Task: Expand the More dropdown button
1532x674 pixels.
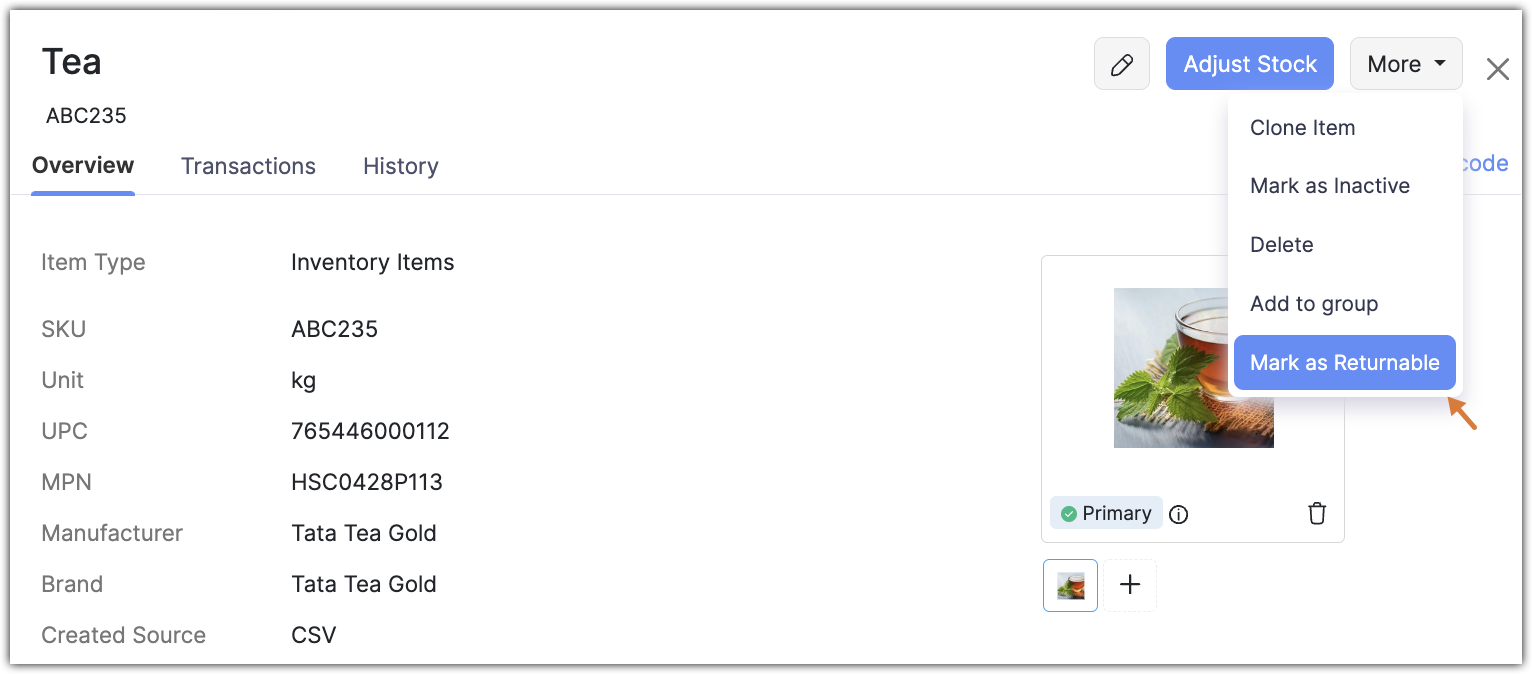Action: 1405,65
